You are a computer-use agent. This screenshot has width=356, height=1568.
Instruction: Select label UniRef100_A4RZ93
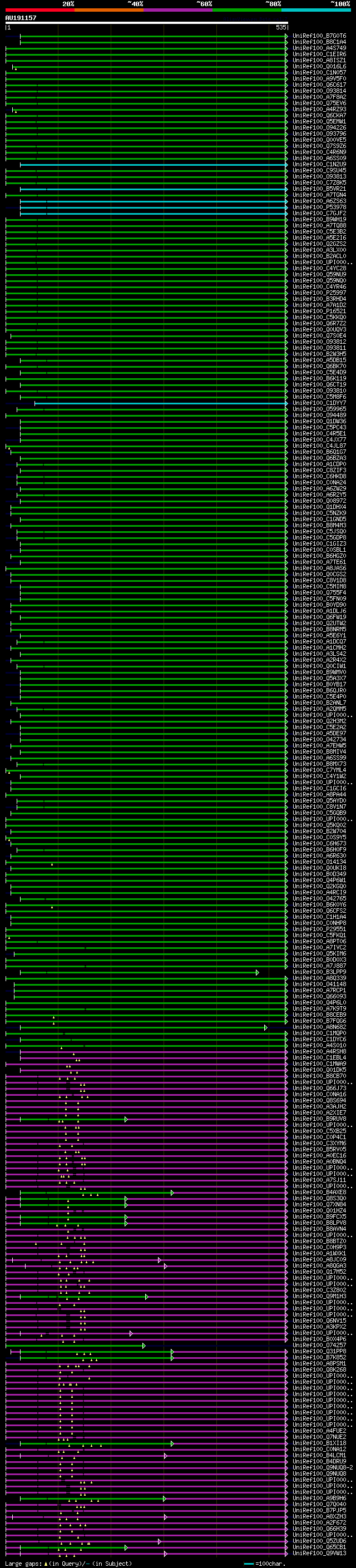319,110
